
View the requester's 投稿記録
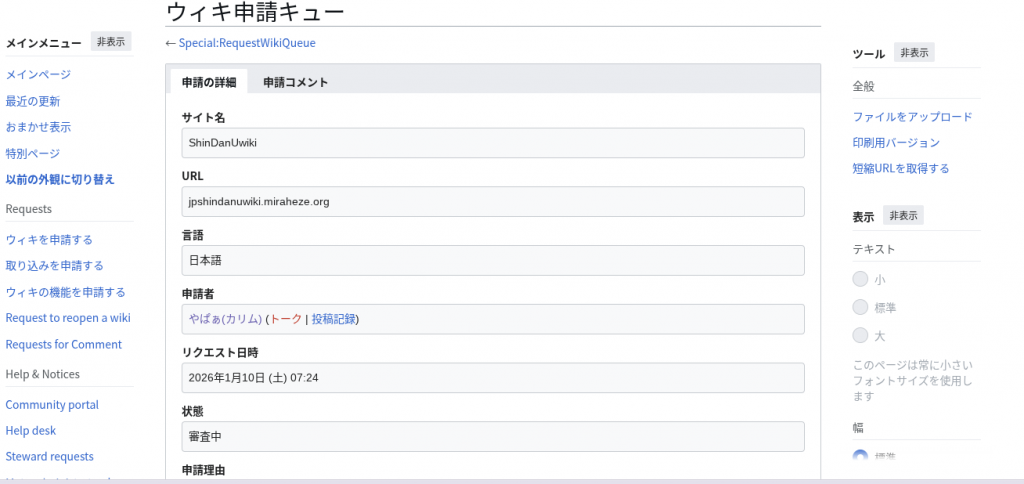pos(333,319)
